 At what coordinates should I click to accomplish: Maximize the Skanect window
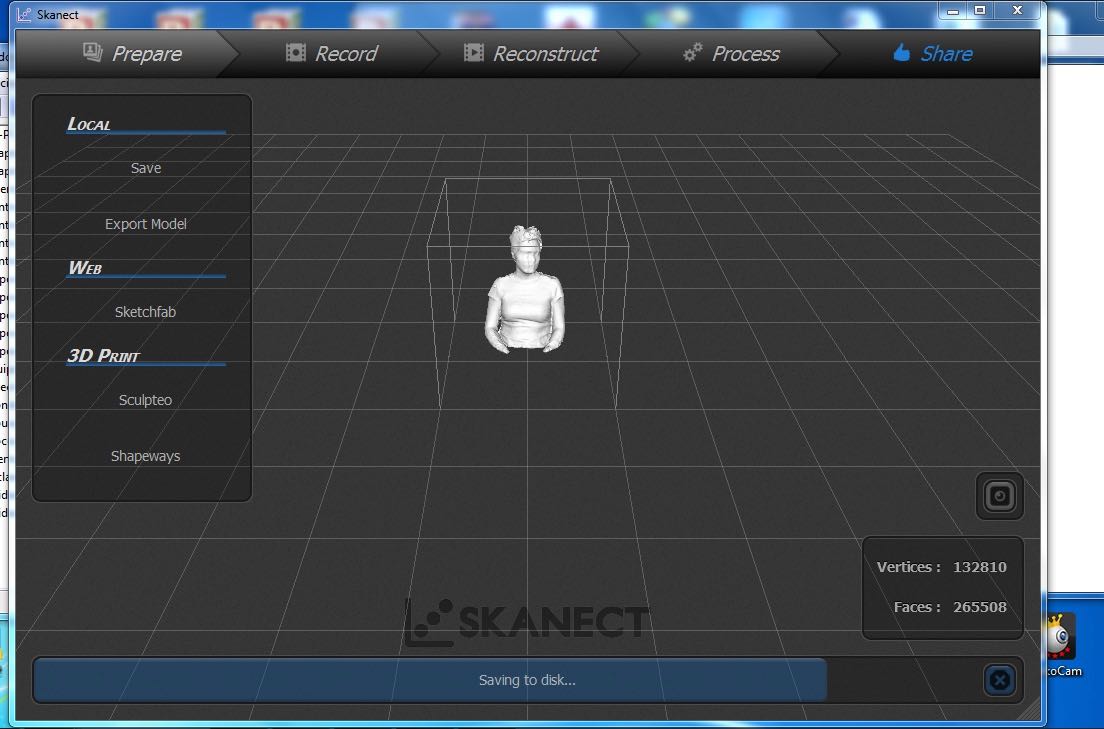(x=979, y=11)
